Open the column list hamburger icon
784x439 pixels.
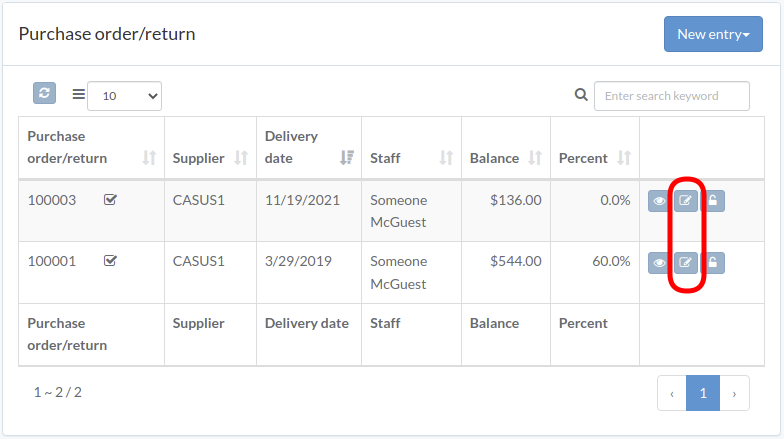78,94
